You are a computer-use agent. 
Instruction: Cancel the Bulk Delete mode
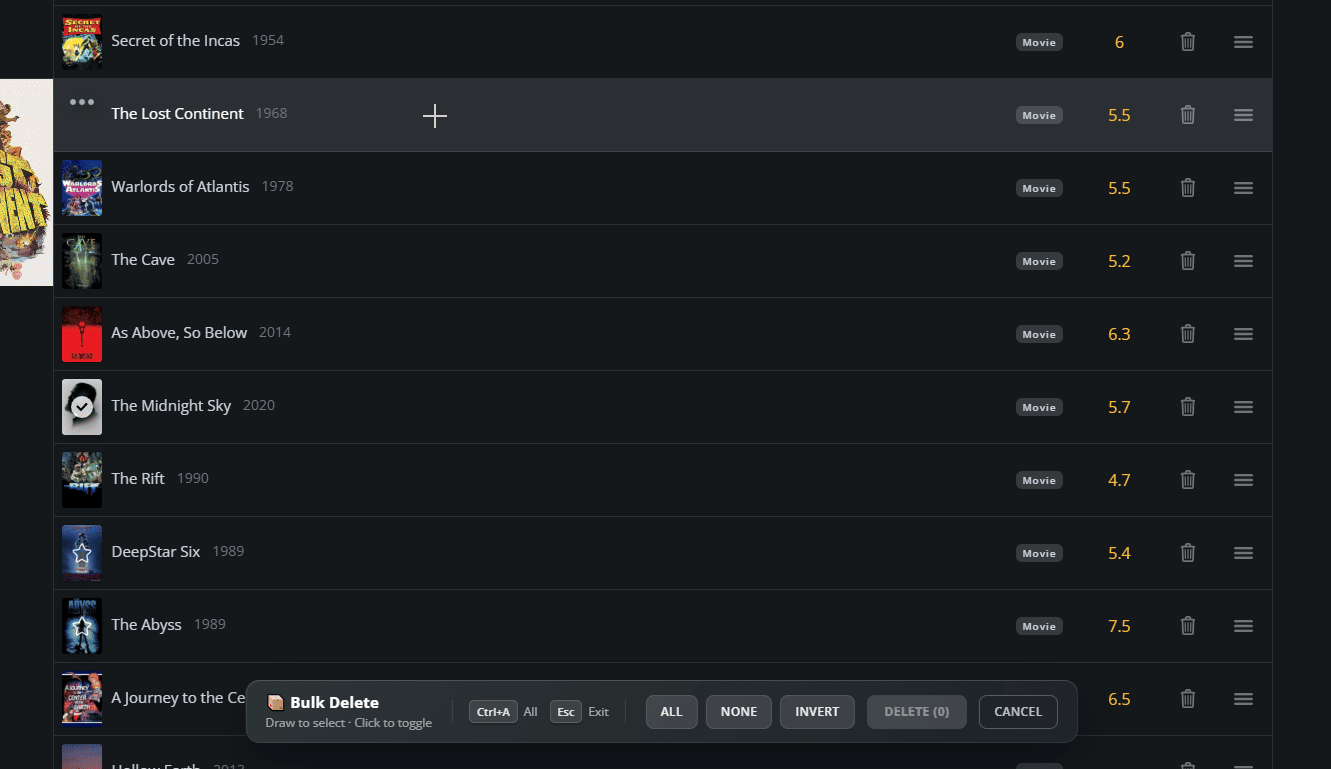1018,712
